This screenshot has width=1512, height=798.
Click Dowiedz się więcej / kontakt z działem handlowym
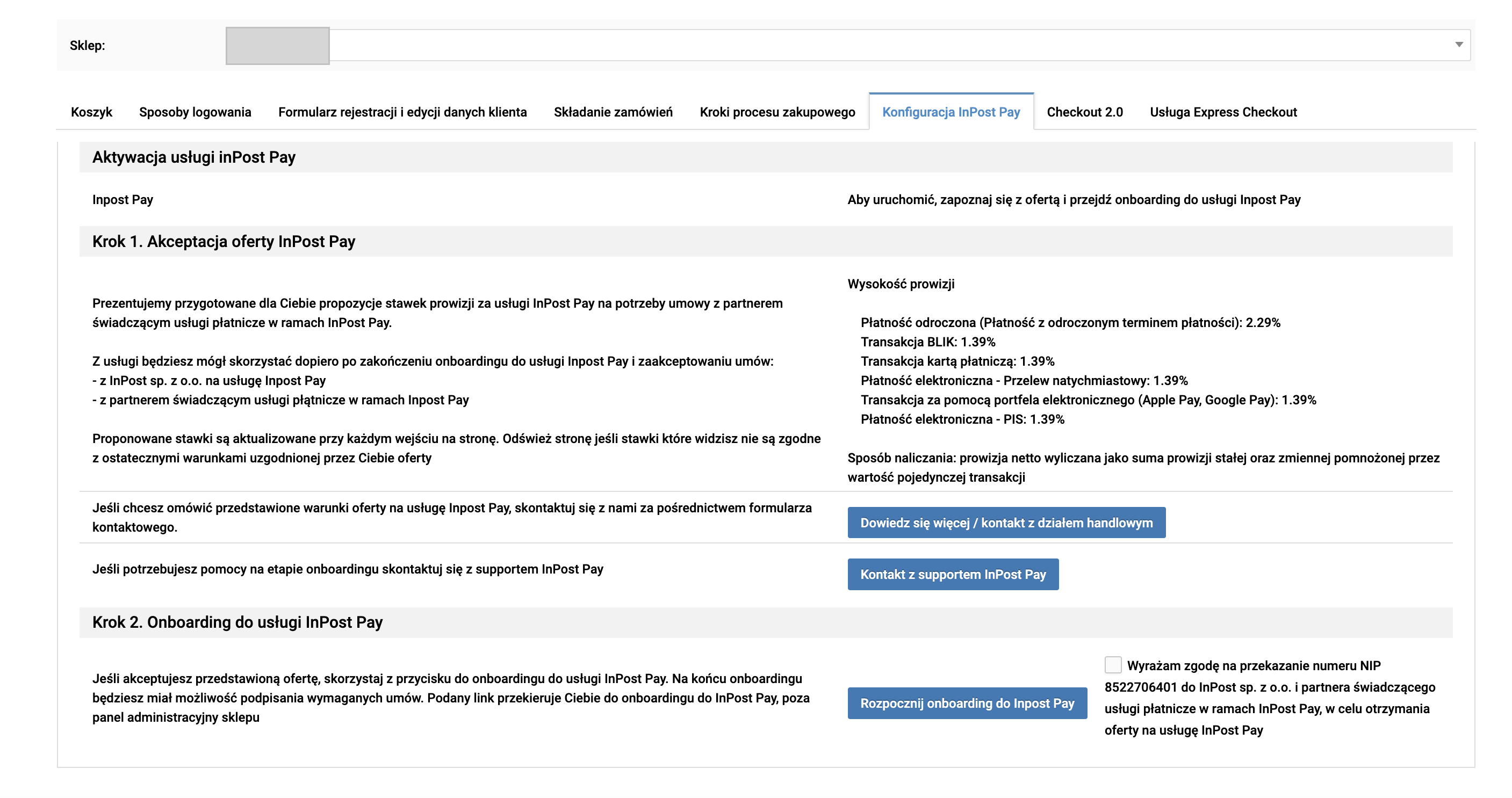tap(1006, 523)
